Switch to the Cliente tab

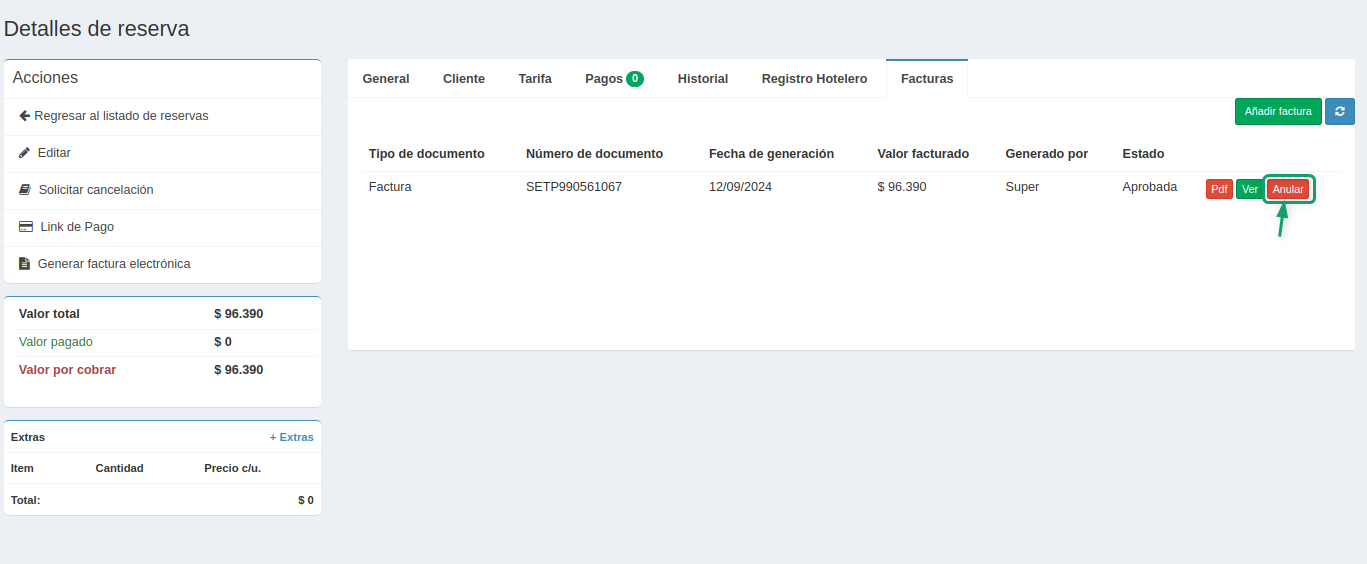[x=464, y=79]
